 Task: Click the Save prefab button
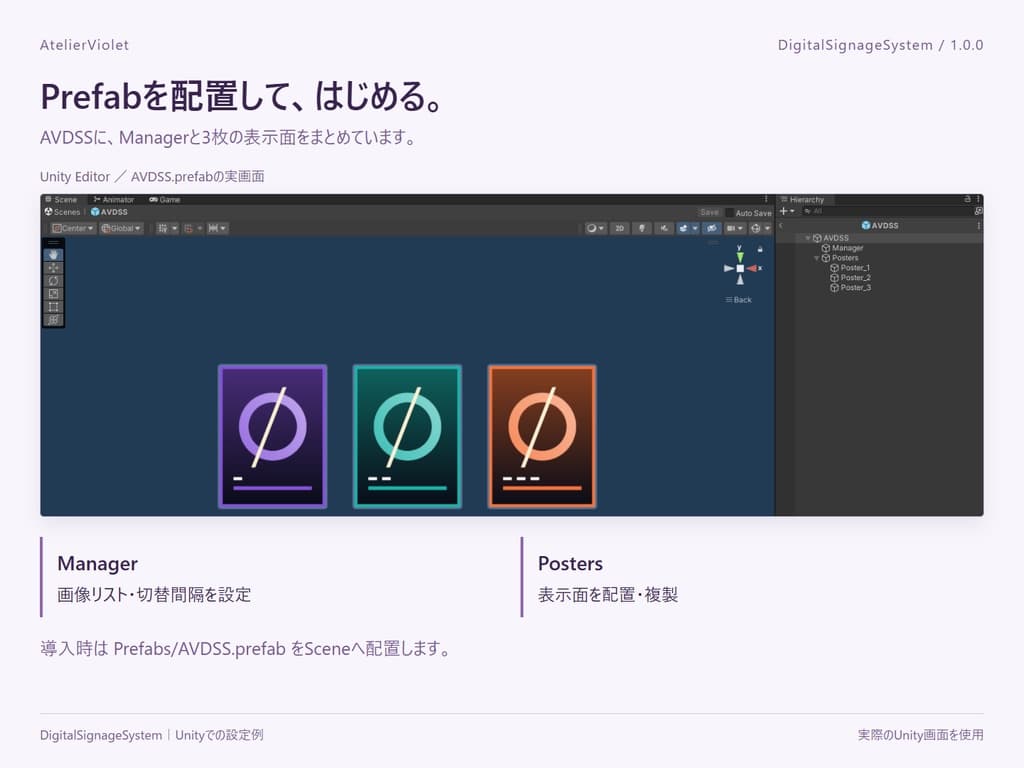tap(710, 213)
